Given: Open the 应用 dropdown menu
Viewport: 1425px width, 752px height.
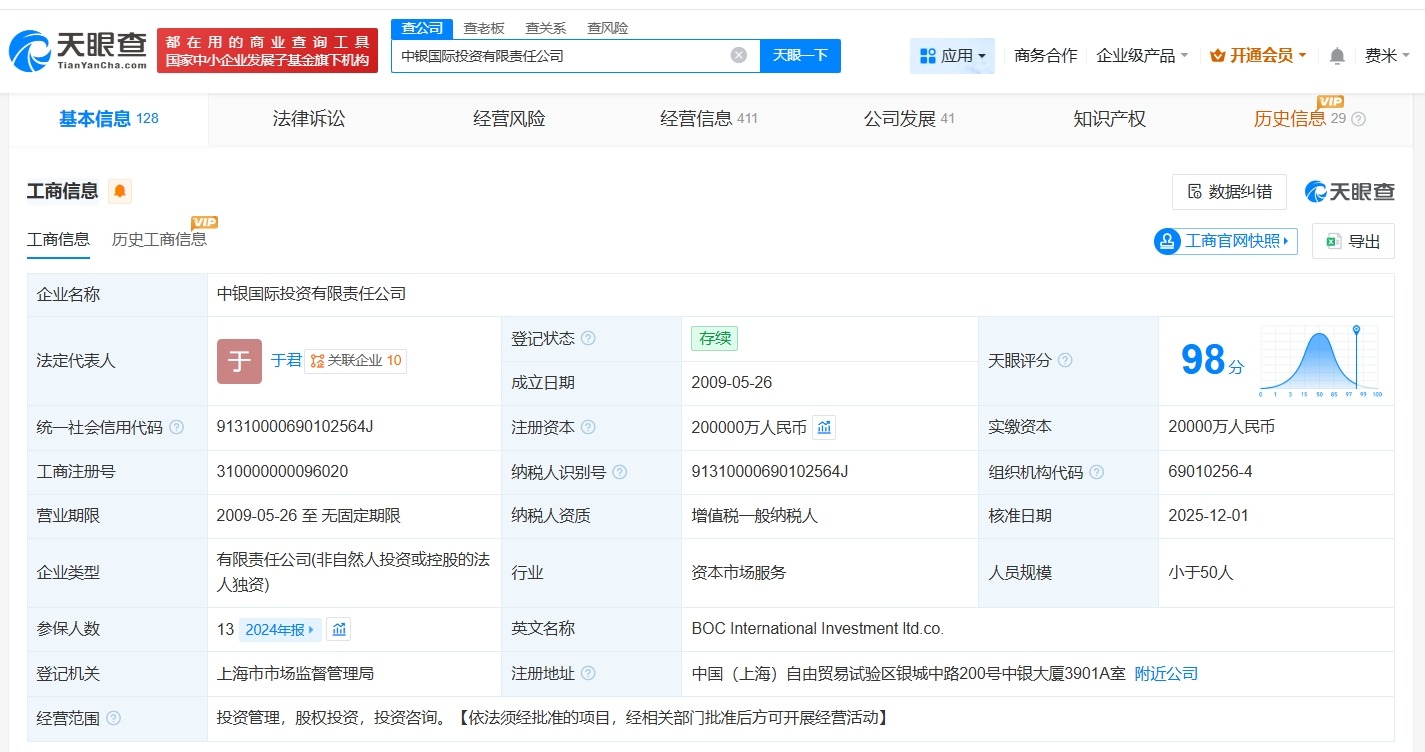Looking at the screenshot, I should tap(952, 56).
